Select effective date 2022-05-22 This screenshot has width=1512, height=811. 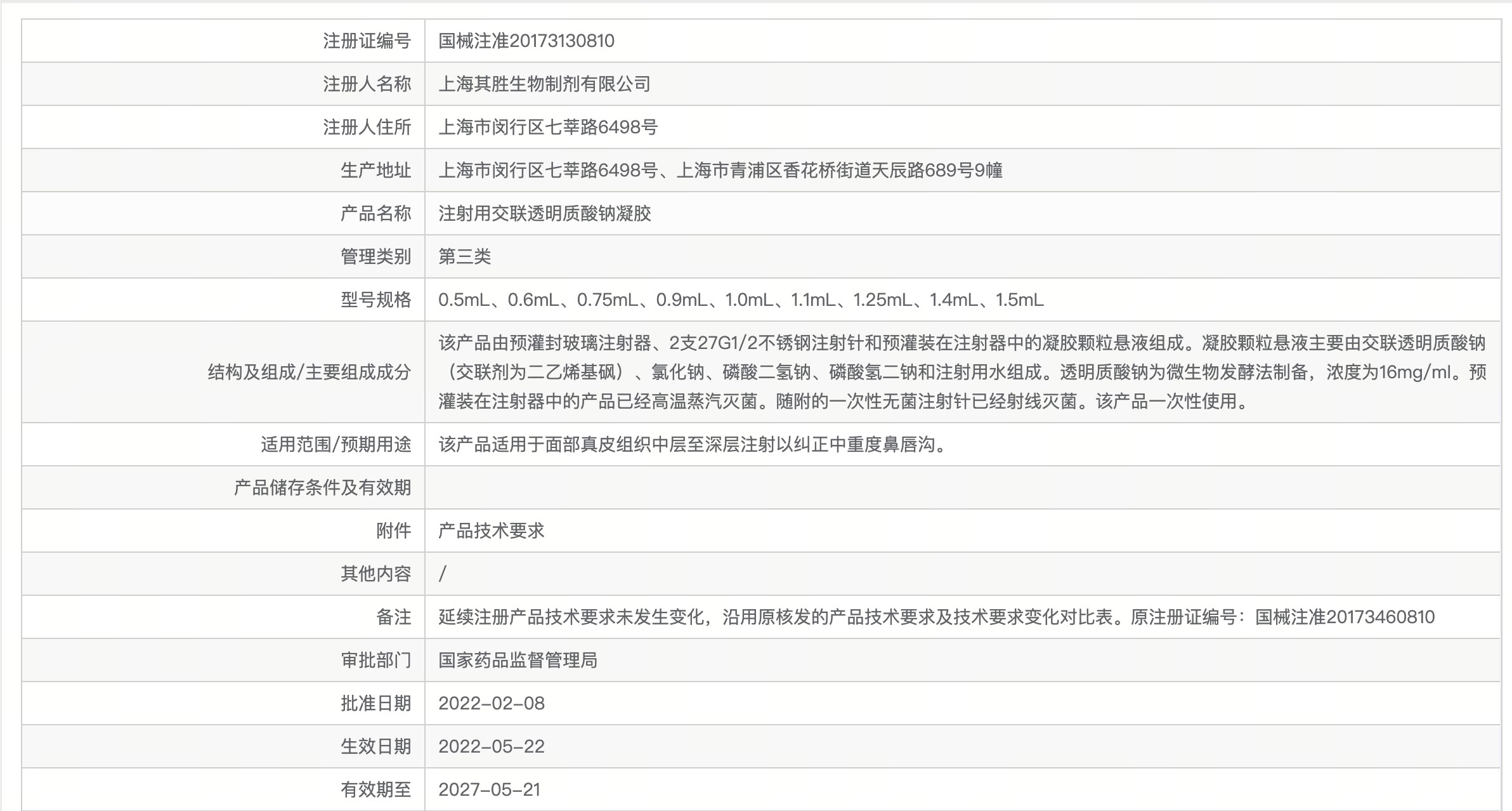coord(492,746)
